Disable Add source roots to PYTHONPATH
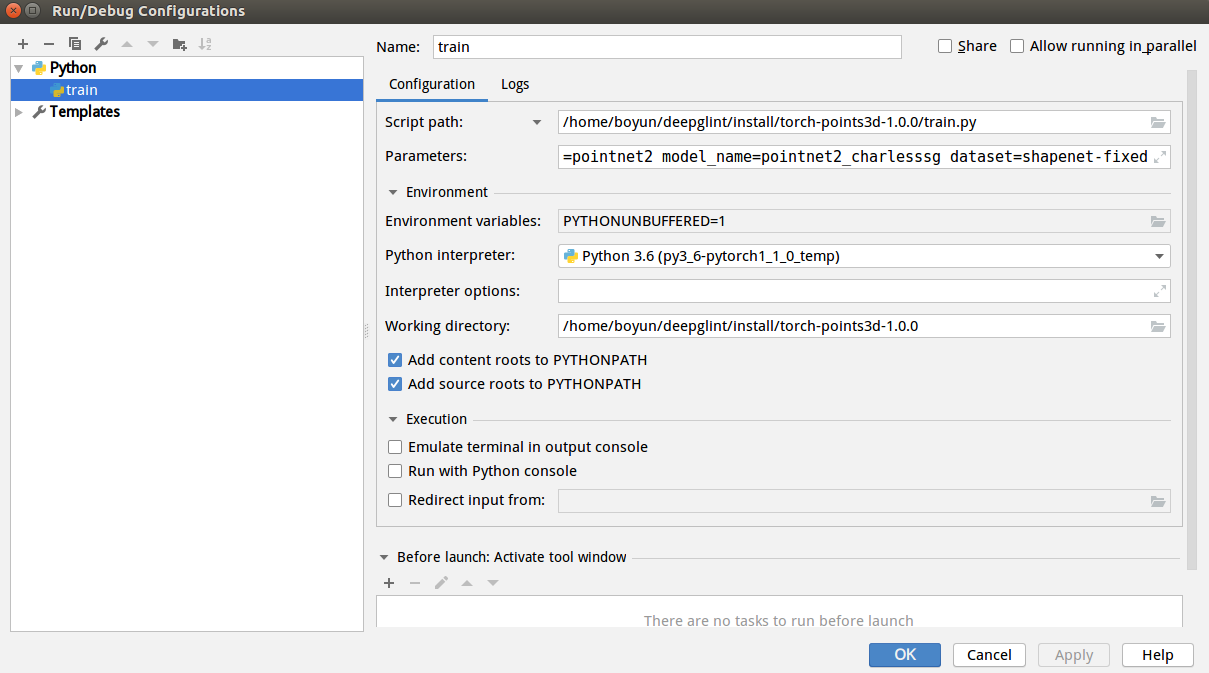The width and height of the screenshot is (1209, 673). tap(395, 383)
